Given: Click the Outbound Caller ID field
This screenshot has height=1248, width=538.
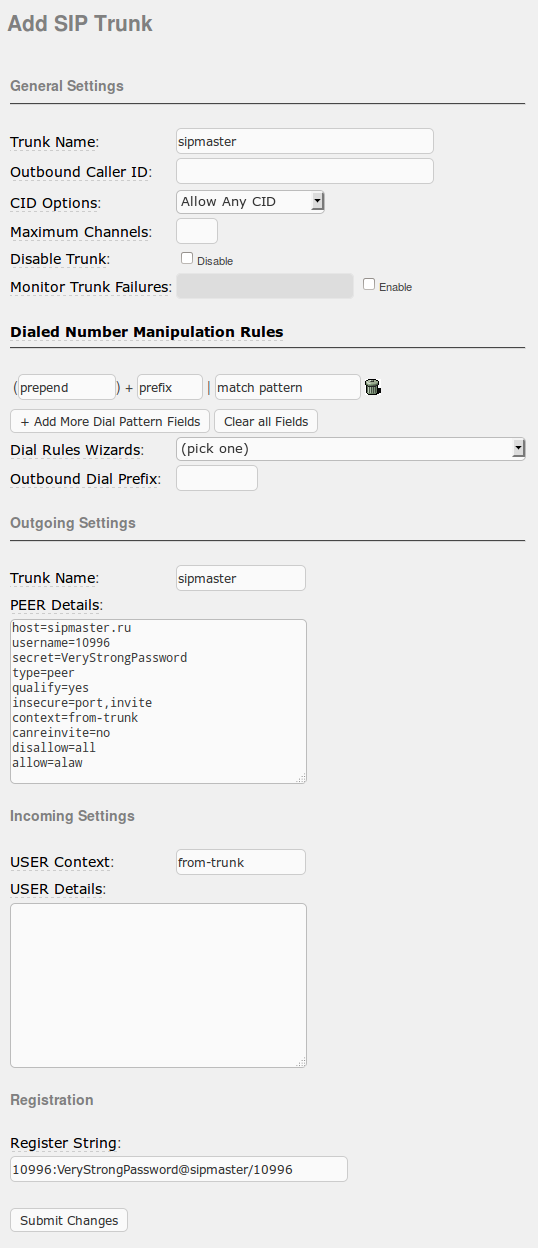Looking at the screenshot, I should [305, 171].
